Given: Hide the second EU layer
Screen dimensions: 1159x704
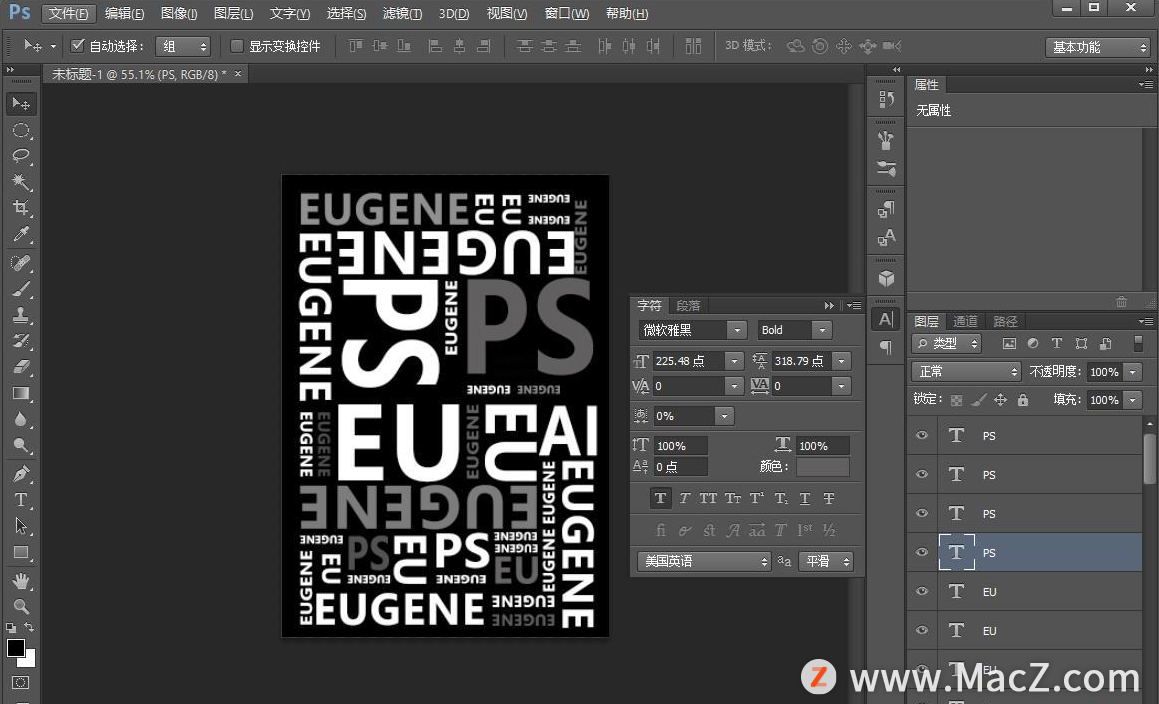Looking at the screenshot, I should pos(922,630).
